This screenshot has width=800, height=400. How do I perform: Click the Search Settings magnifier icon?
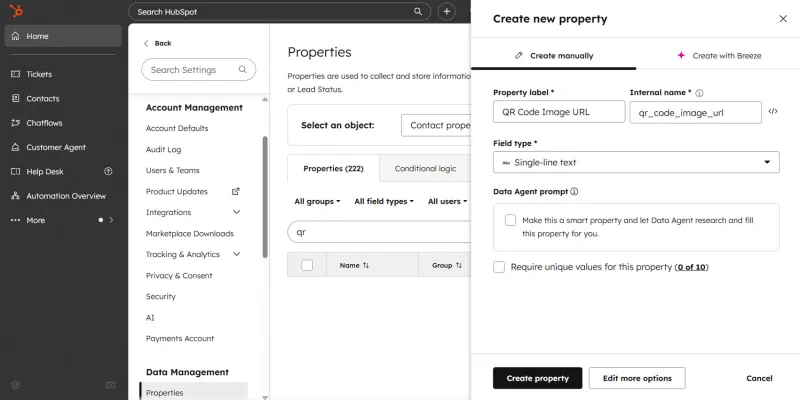pos(242,69)
